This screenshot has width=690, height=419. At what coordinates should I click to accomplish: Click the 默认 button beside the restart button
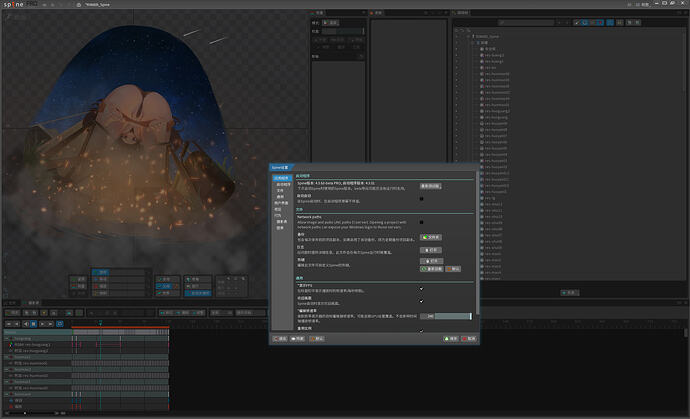pyautogui.click(x=455, y=269)
